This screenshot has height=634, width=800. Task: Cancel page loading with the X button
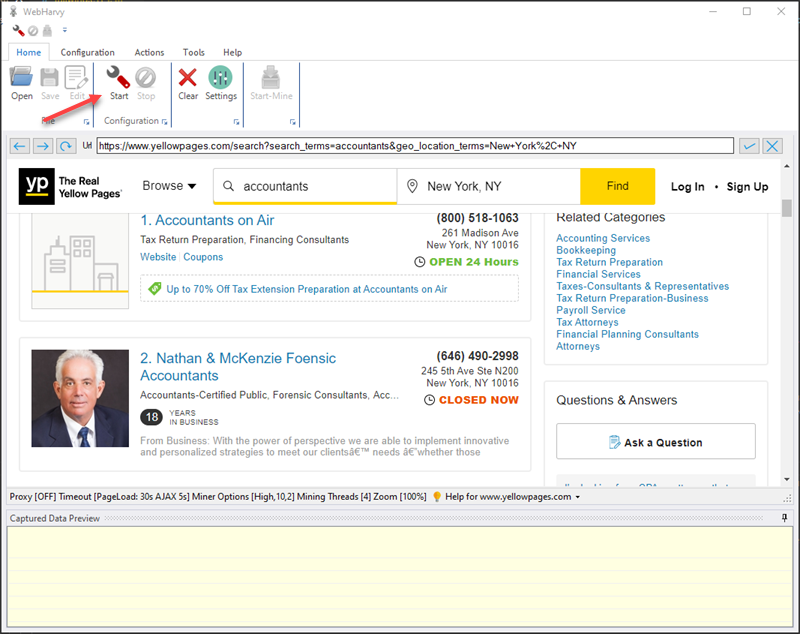(x=772, y=146)
